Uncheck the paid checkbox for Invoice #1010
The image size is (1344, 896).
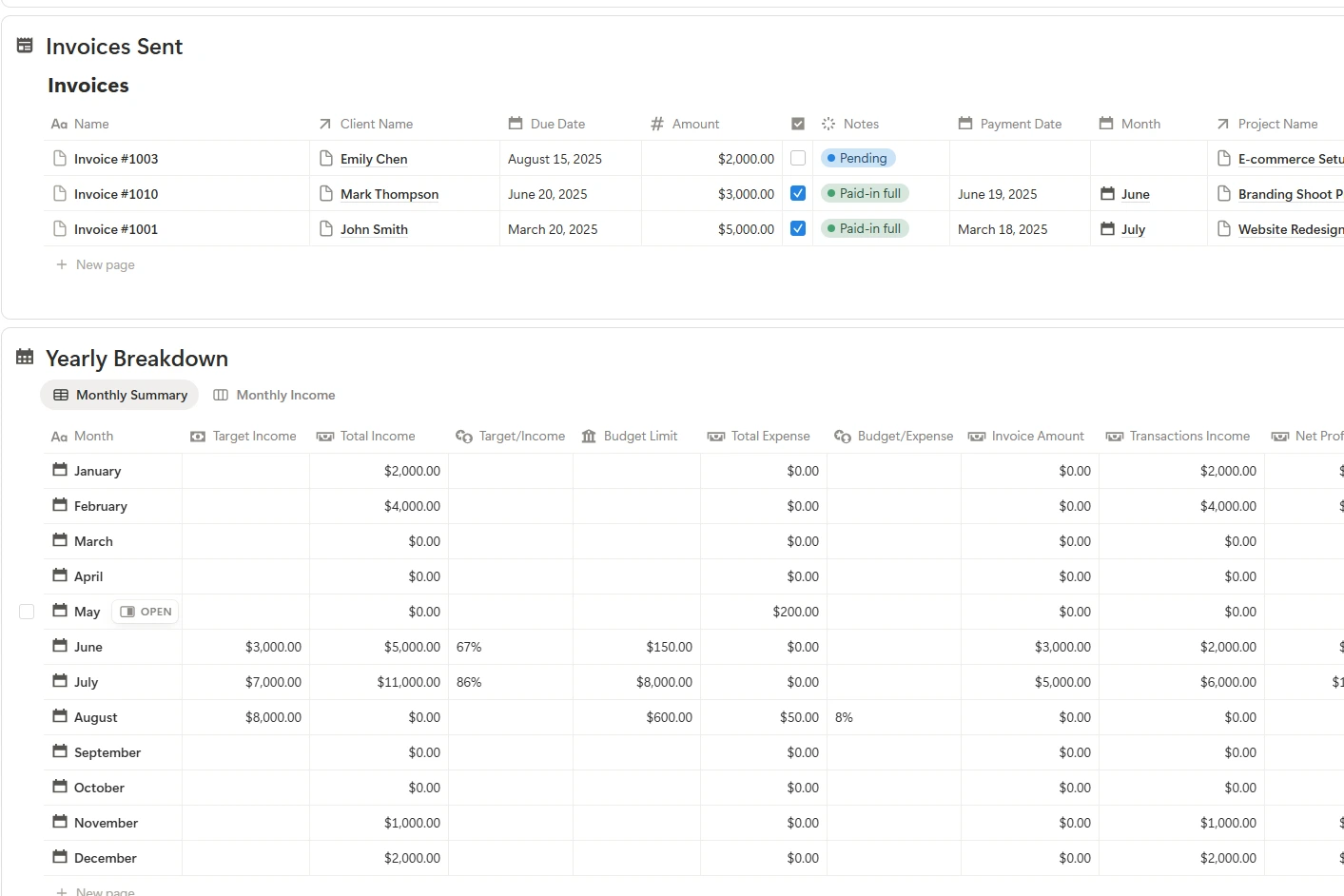coord(798,194)
